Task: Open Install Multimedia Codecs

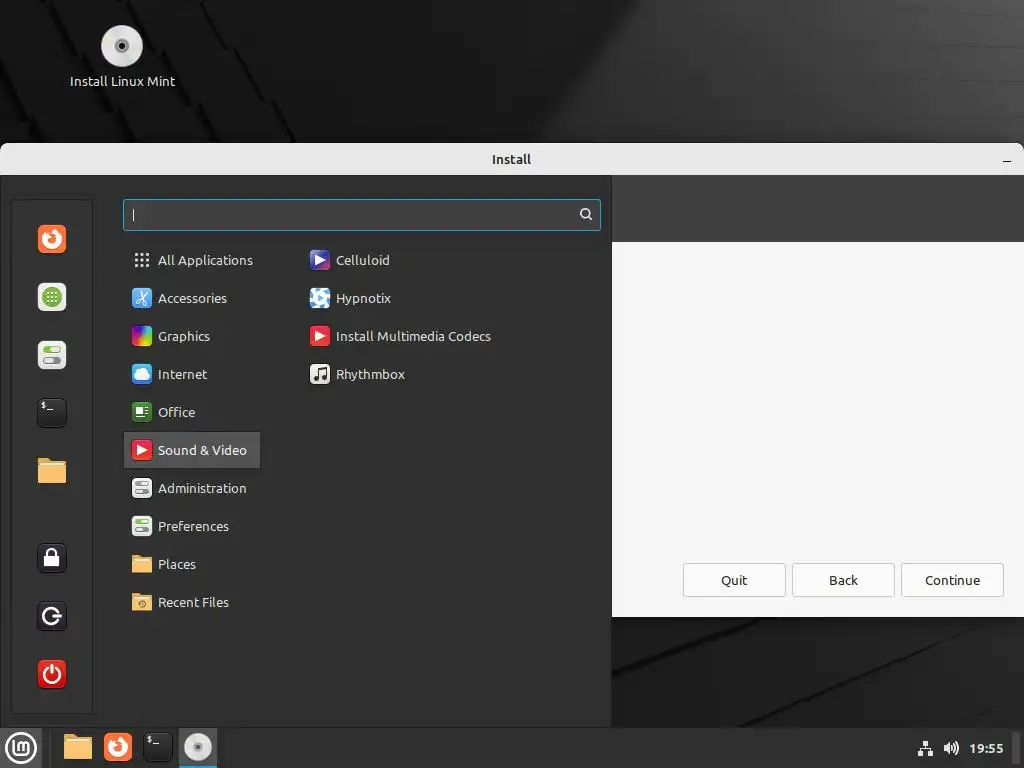Action: tap(400, 336)
